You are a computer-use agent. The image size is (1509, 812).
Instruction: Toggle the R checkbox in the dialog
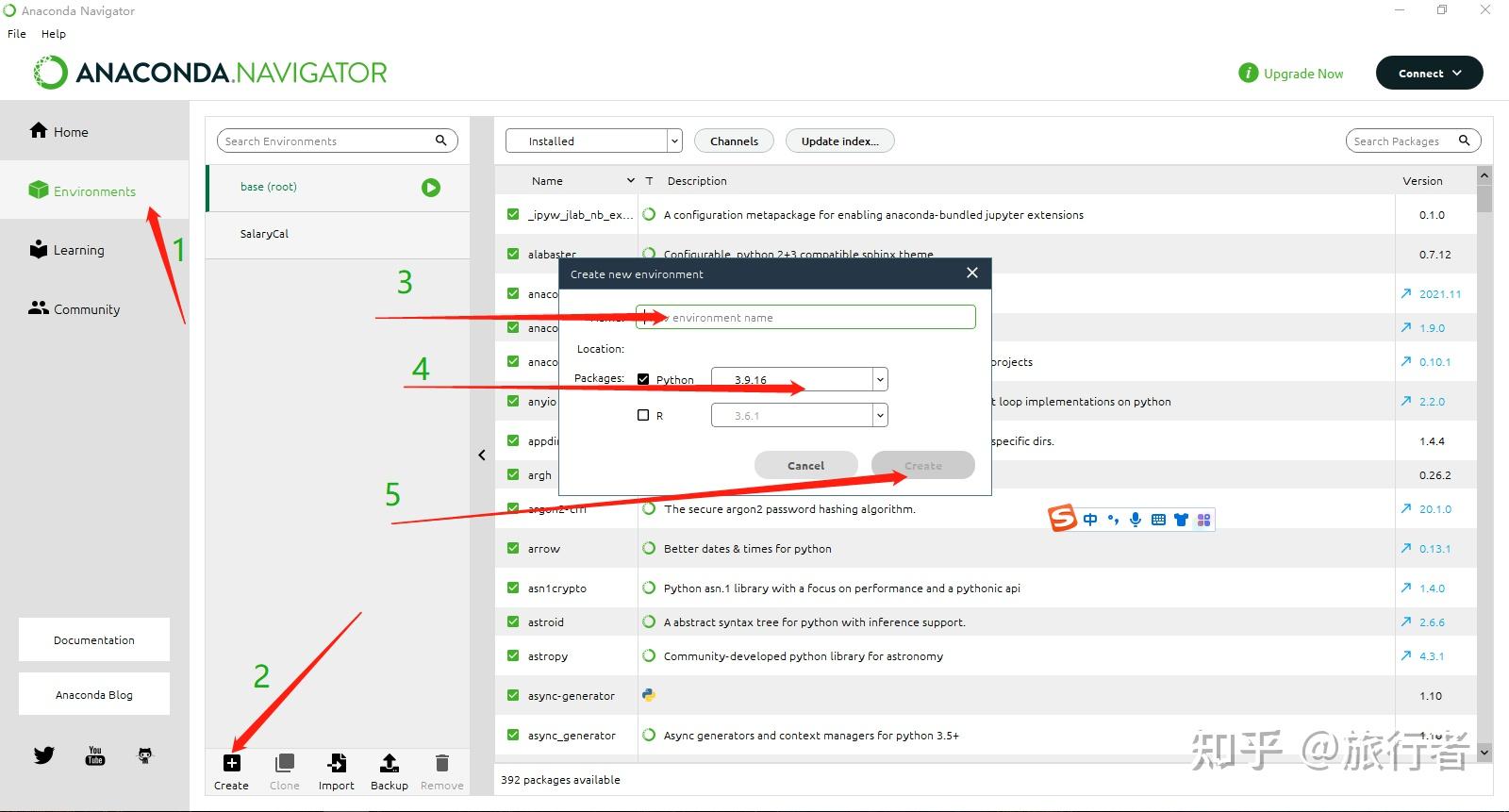(x=643, y=415)
